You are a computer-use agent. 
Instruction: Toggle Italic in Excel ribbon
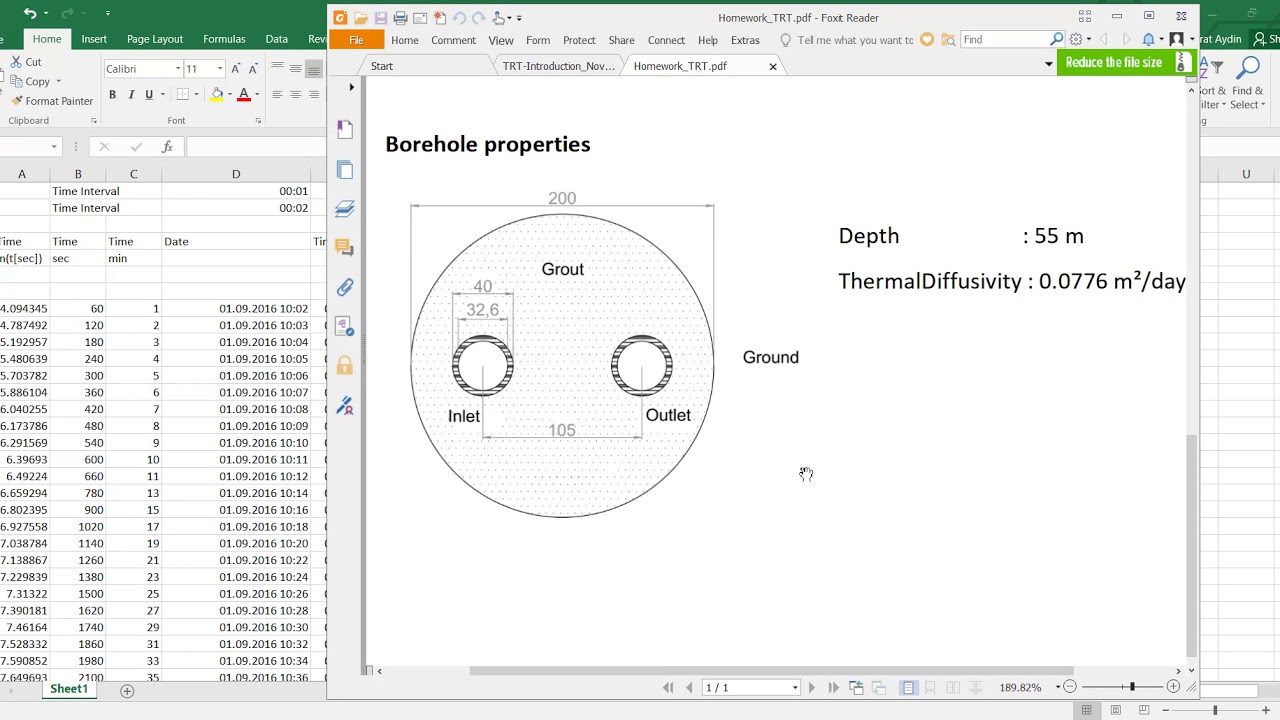[x=130, y=94]
